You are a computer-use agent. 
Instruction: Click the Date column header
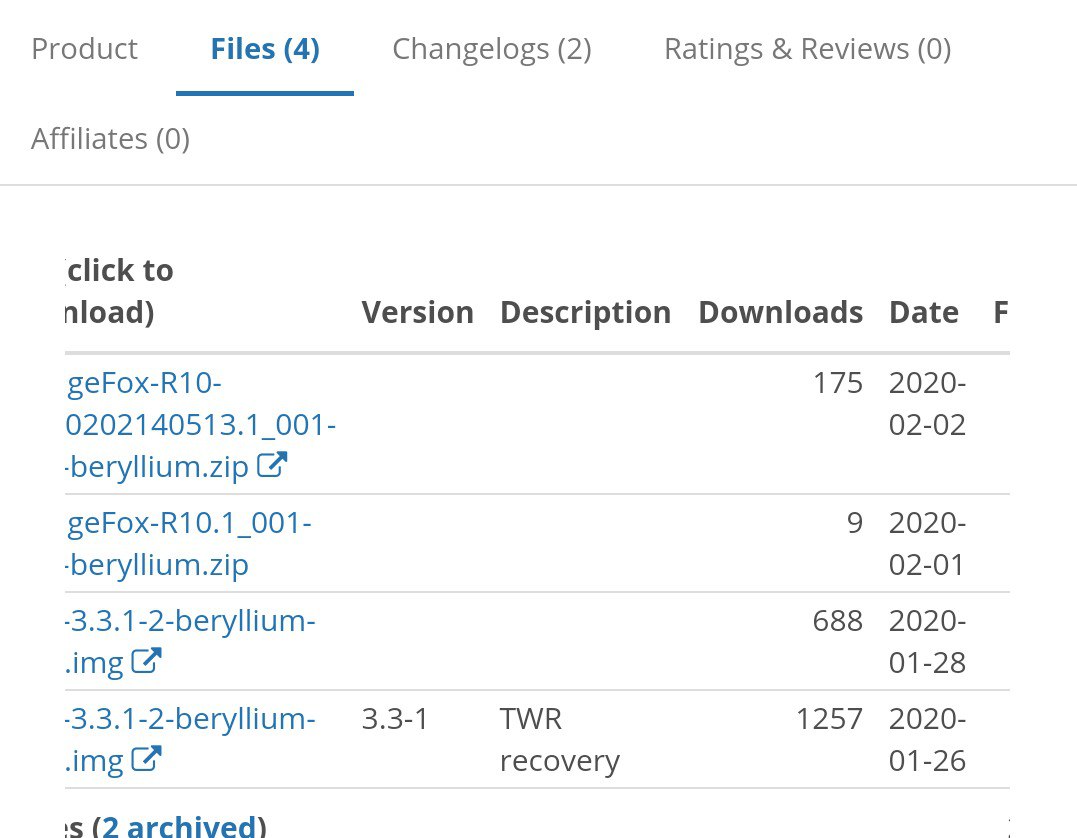coord(923,312)
